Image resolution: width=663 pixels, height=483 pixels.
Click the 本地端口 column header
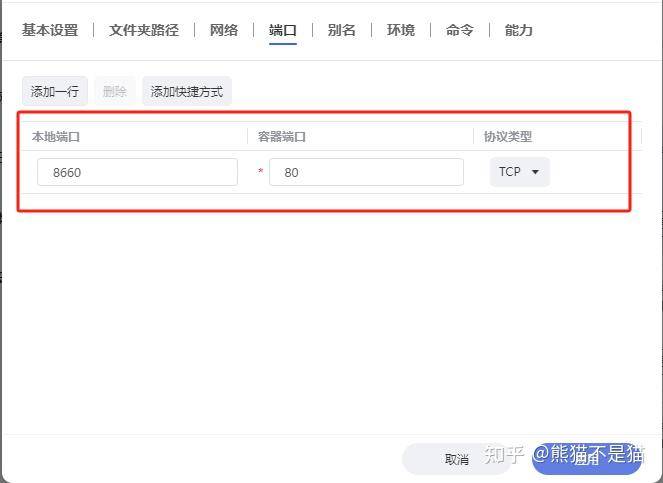pos(56,137)
